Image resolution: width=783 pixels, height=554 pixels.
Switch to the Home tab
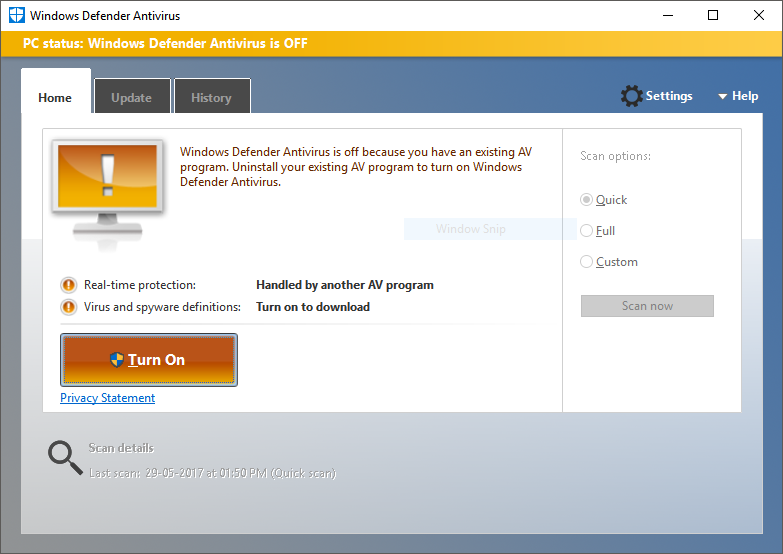pyautogui.click(x=55, y=91)
